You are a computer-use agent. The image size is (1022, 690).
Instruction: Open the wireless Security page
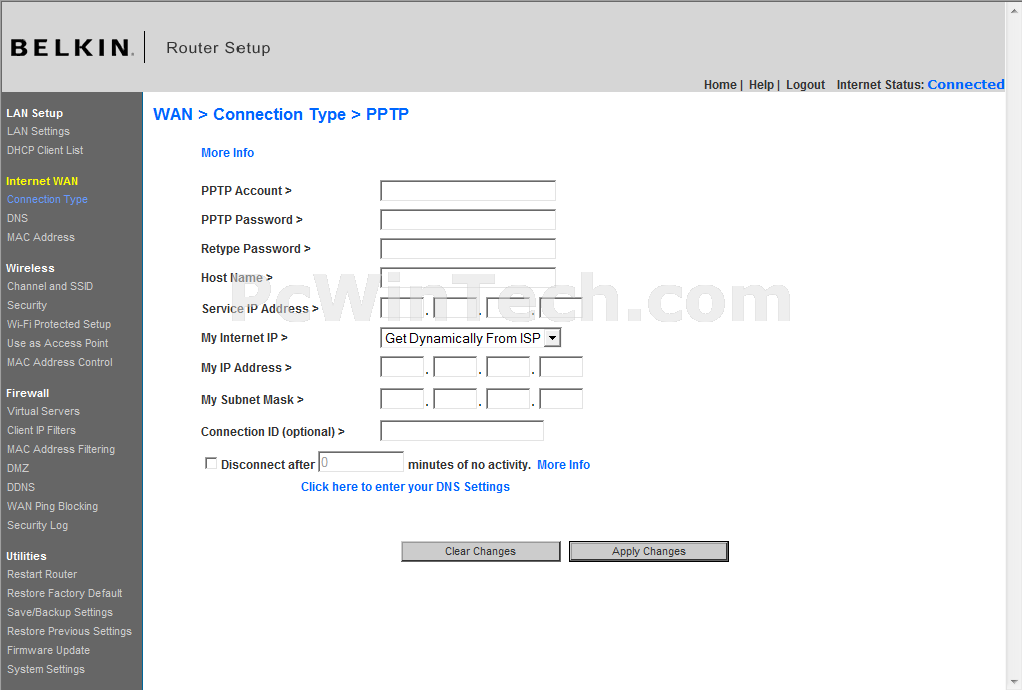click(27, 306)
